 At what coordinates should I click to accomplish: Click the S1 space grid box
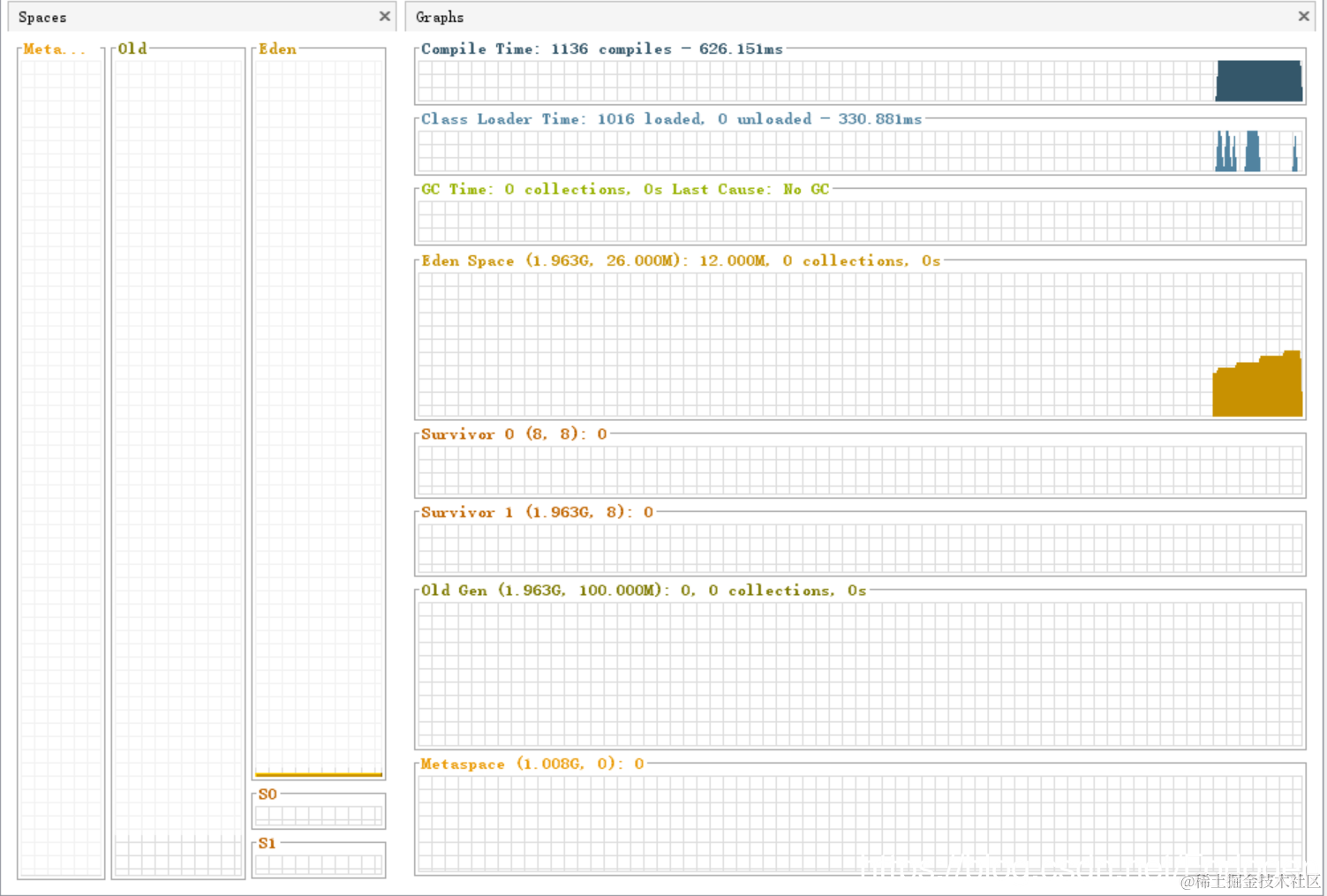[x=319, y=864]
